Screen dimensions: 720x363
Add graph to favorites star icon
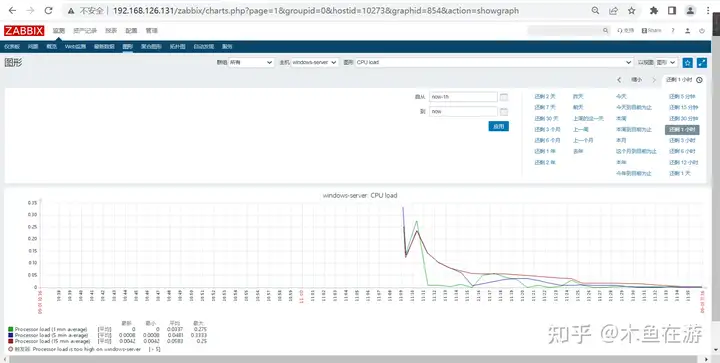coord(687,62)
